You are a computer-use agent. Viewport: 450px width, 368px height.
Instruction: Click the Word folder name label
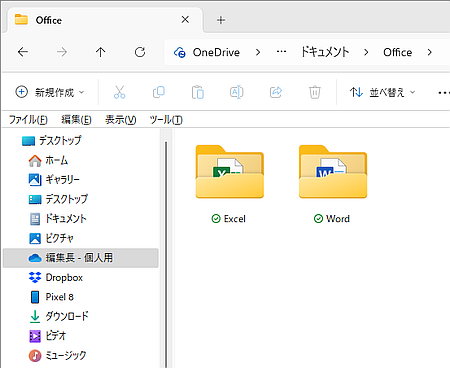pyautogui.click(x=338, y=219)
